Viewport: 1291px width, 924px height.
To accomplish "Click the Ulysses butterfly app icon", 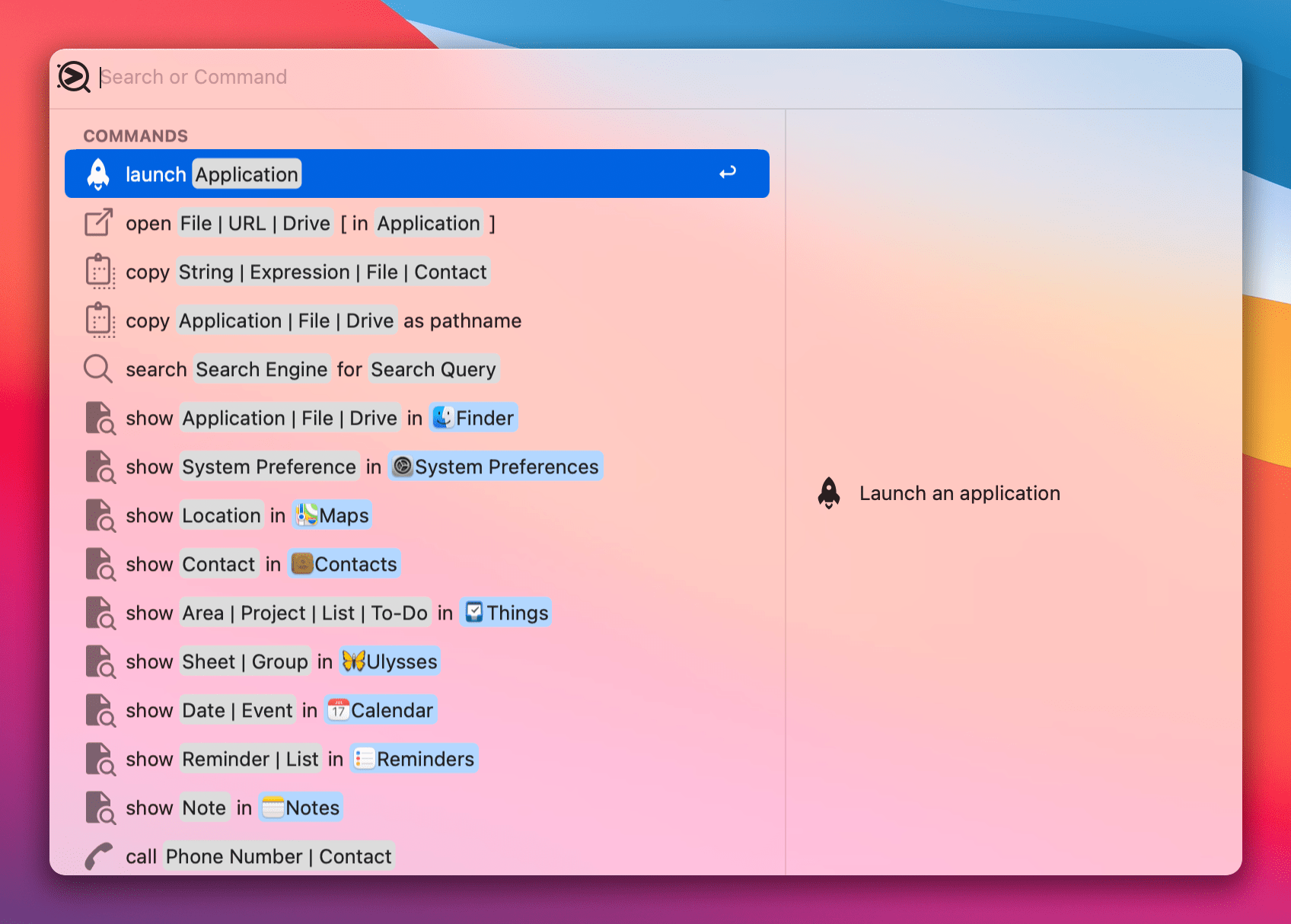I will pos(354,661).
